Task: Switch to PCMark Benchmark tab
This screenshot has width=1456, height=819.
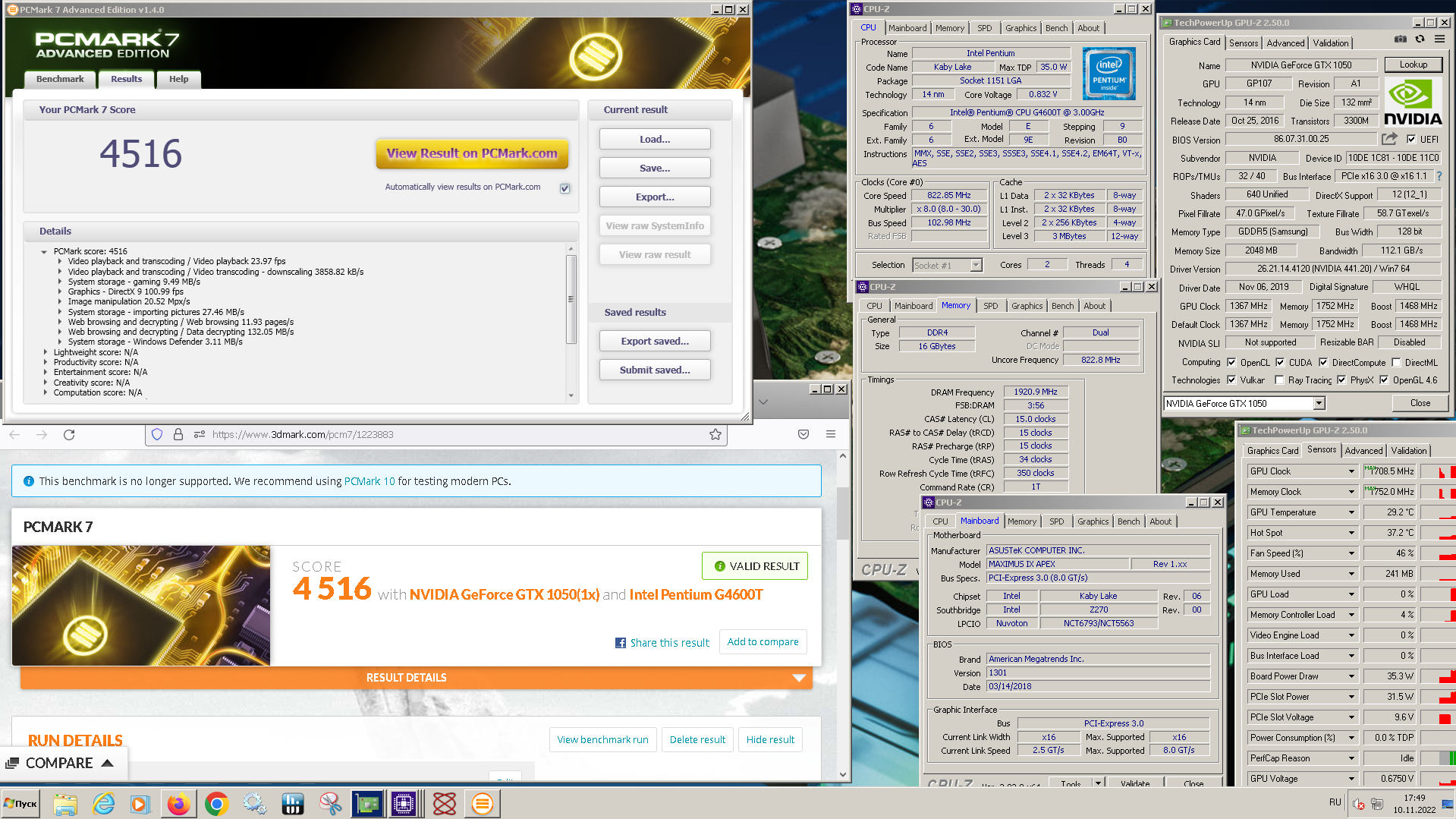Action: (60, 79)
